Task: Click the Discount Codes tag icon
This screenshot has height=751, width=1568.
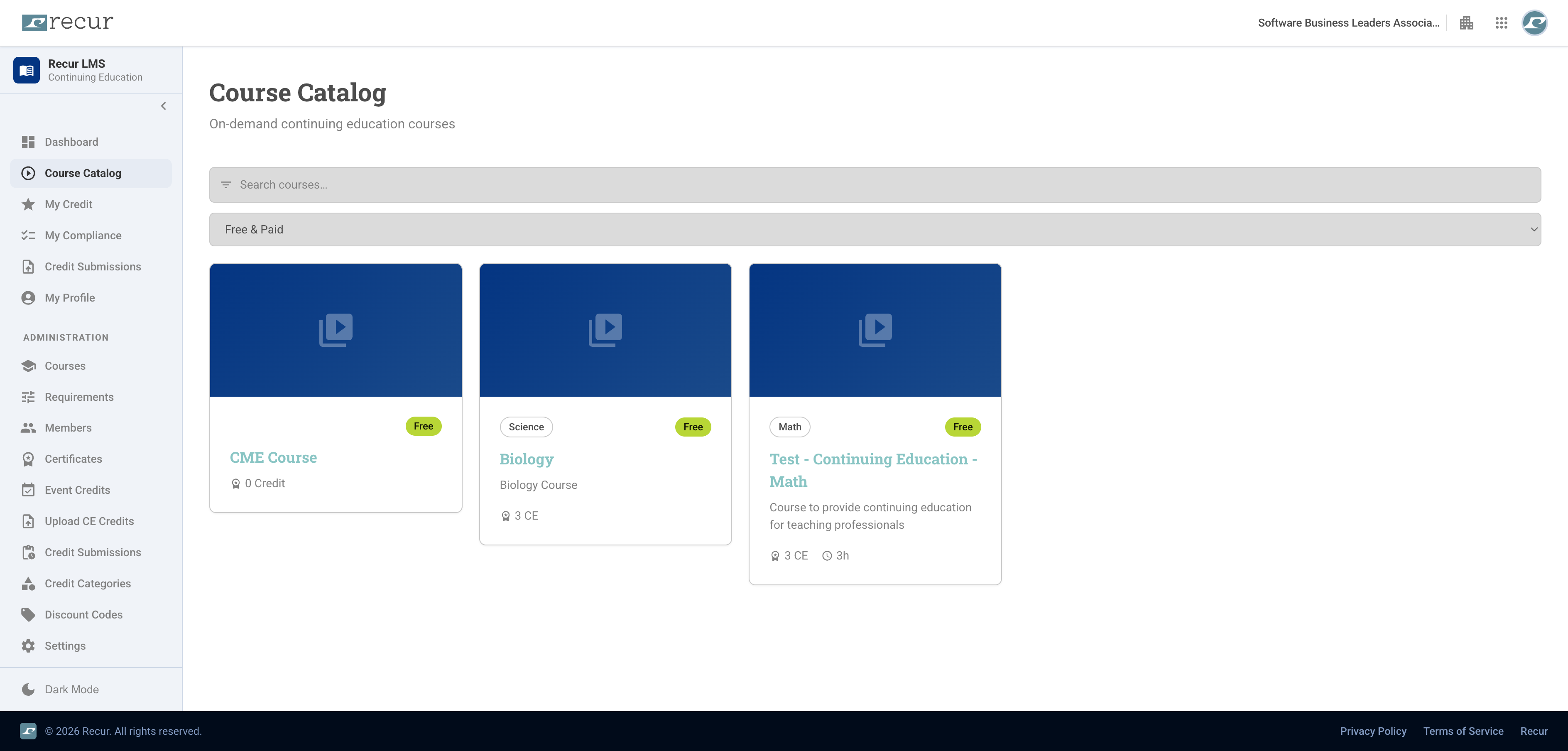Action: [28, 615]
